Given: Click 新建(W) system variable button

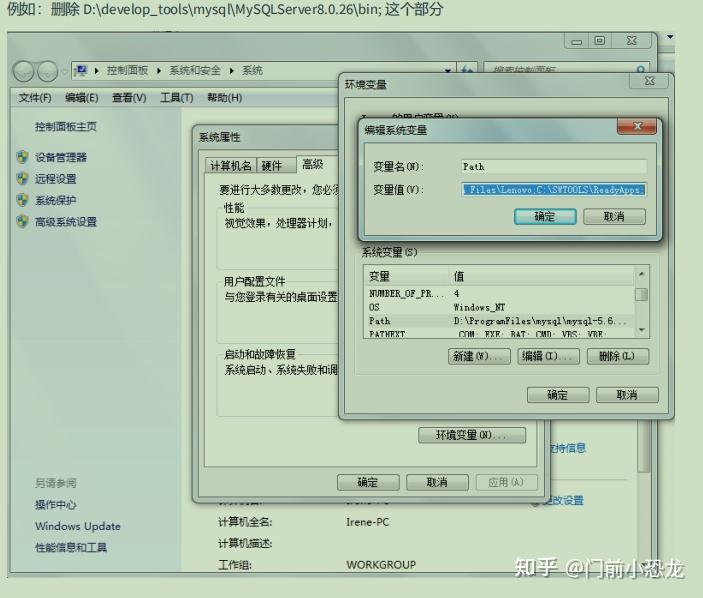Looking at the screenshot, I should 479,356.
